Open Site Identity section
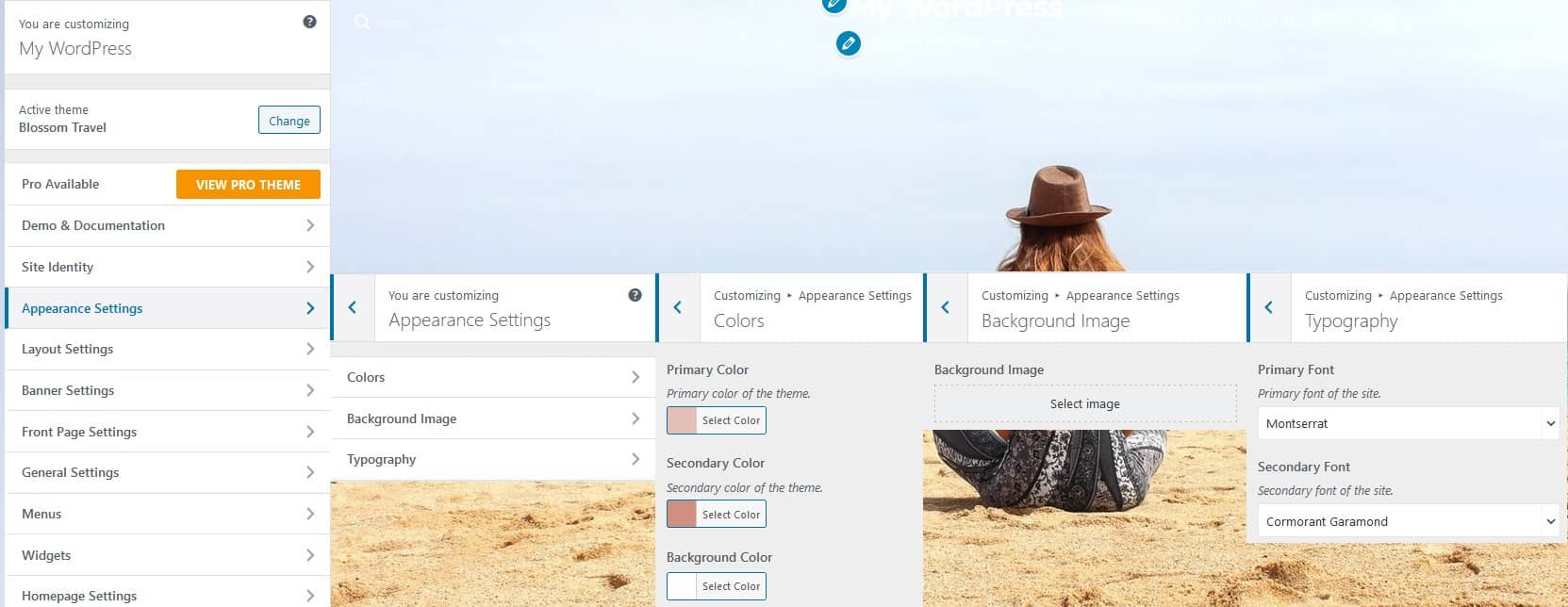 pos(168,267)
